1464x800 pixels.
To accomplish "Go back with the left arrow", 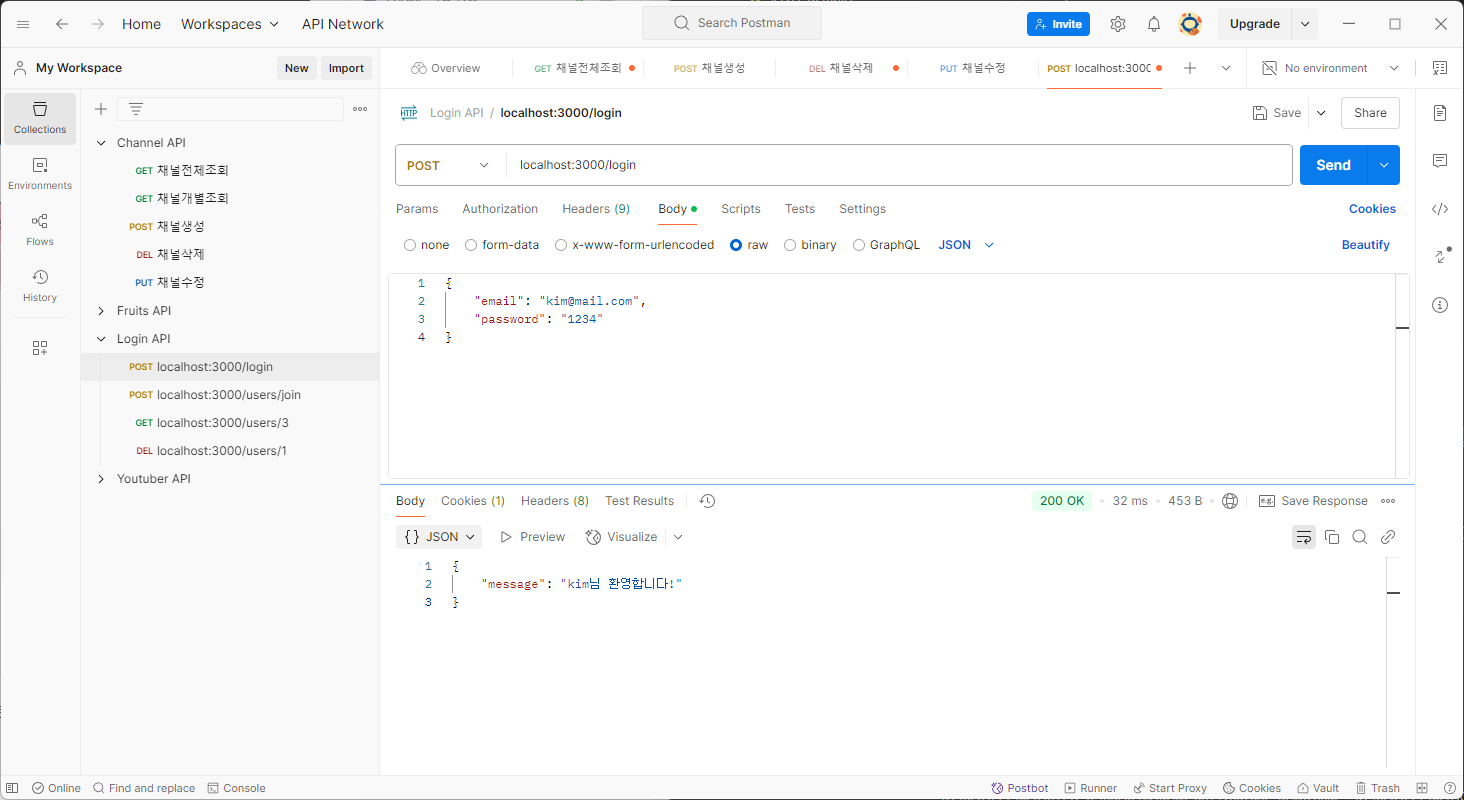I will coord(62,24).
